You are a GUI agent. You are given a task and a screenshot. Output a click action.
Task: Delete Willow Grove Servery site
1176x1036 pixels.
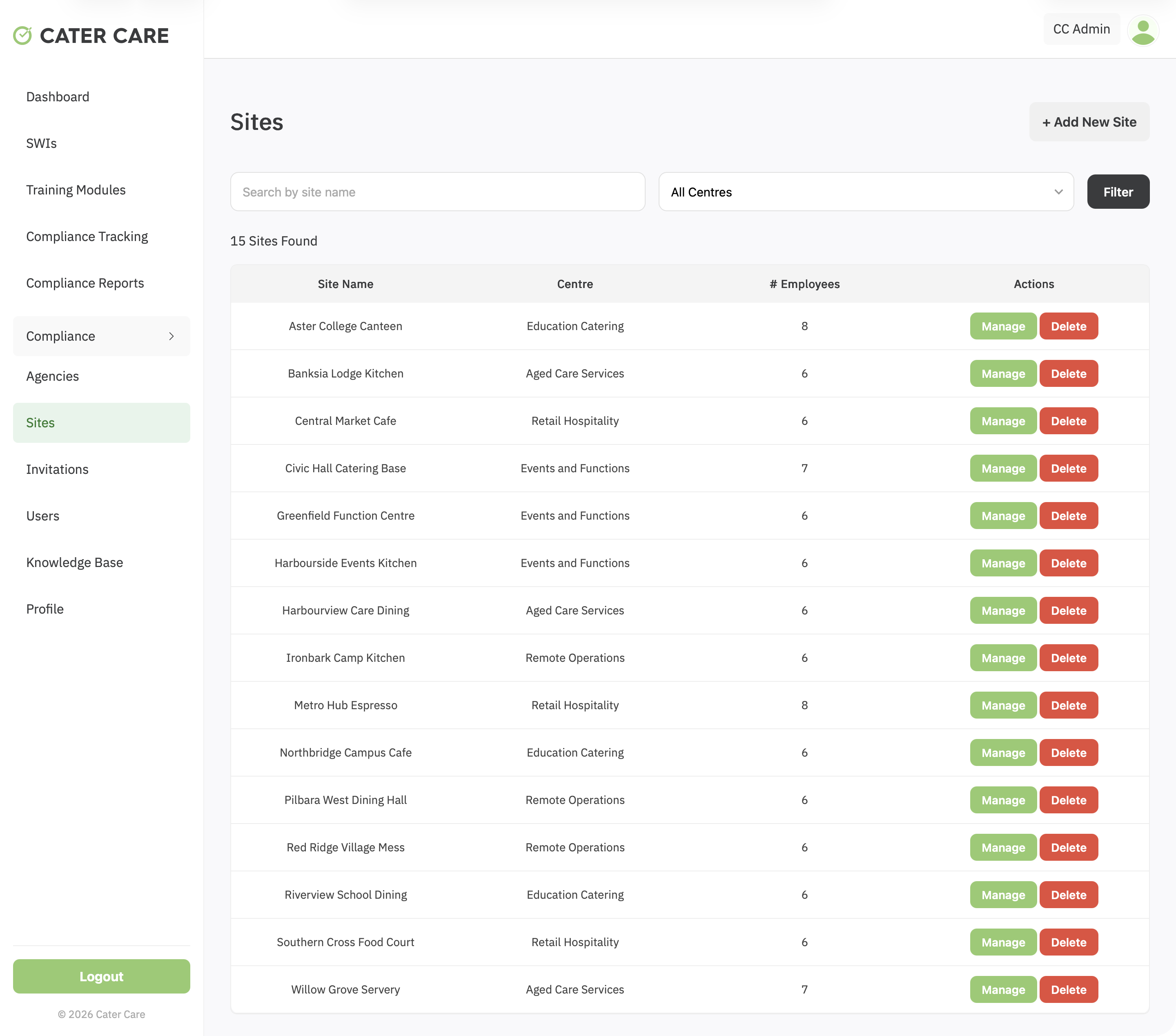(1069, 989)
